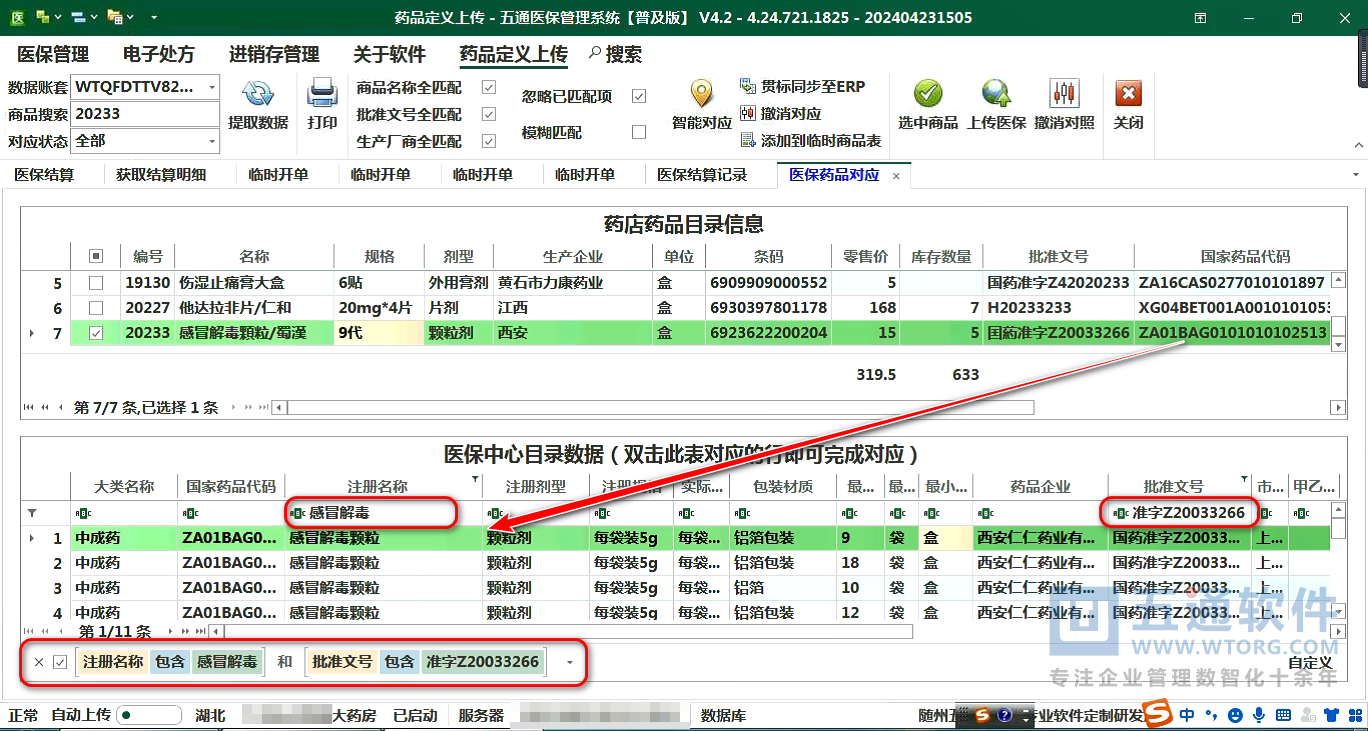Click the microphone icon in IME bar
This screenshot has height=731, width=1368.
point(1258,715)
